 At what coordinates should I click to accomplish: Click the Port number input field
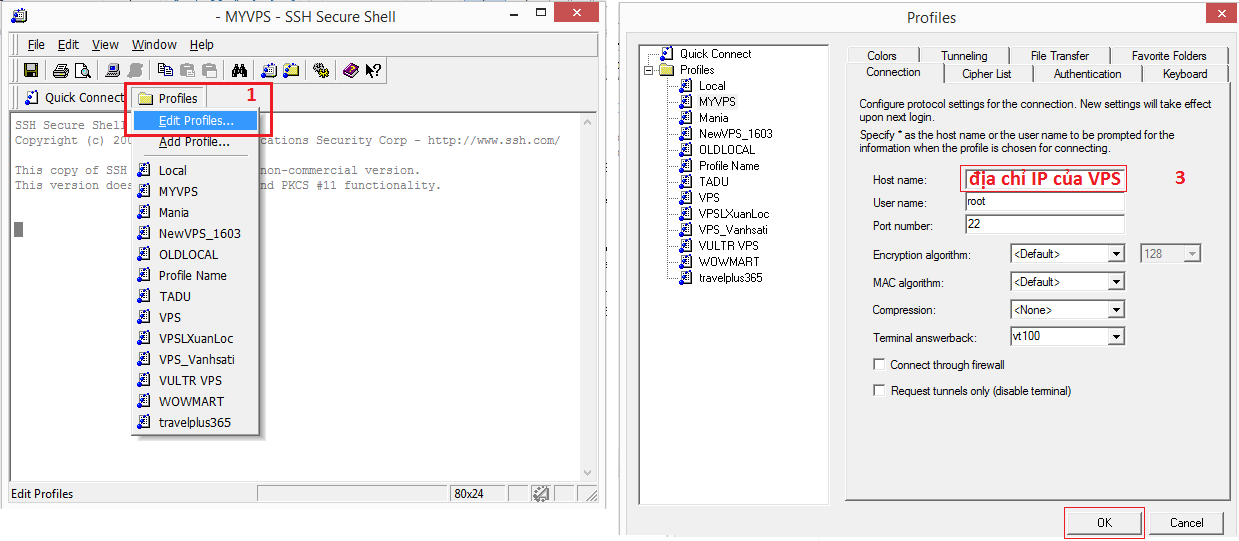1043,225
